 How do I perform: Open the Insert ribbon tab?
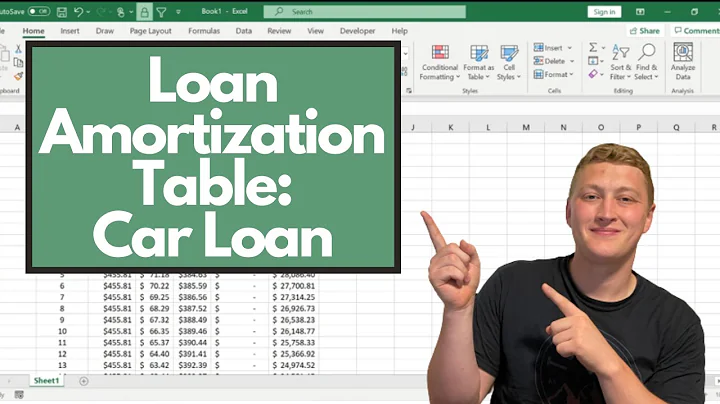(70, 31)
